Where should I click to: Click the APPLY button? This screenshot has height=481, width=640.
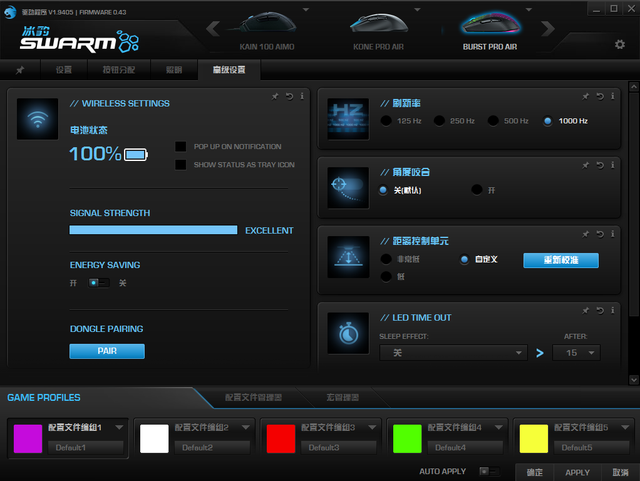click(x=577, y=472)
